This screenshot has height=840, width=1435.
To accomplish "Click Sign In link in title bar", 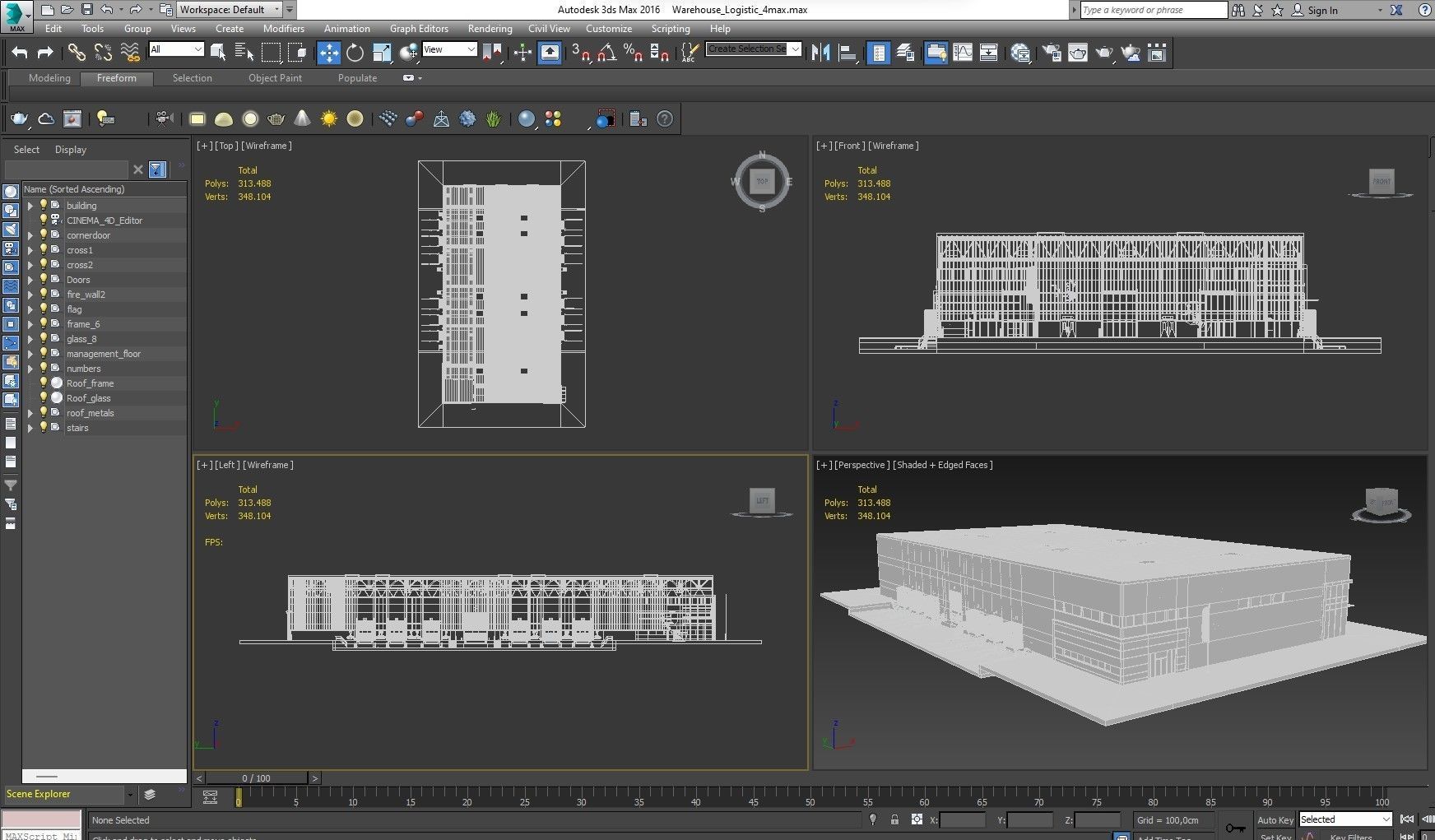I will coord(1322,11).
